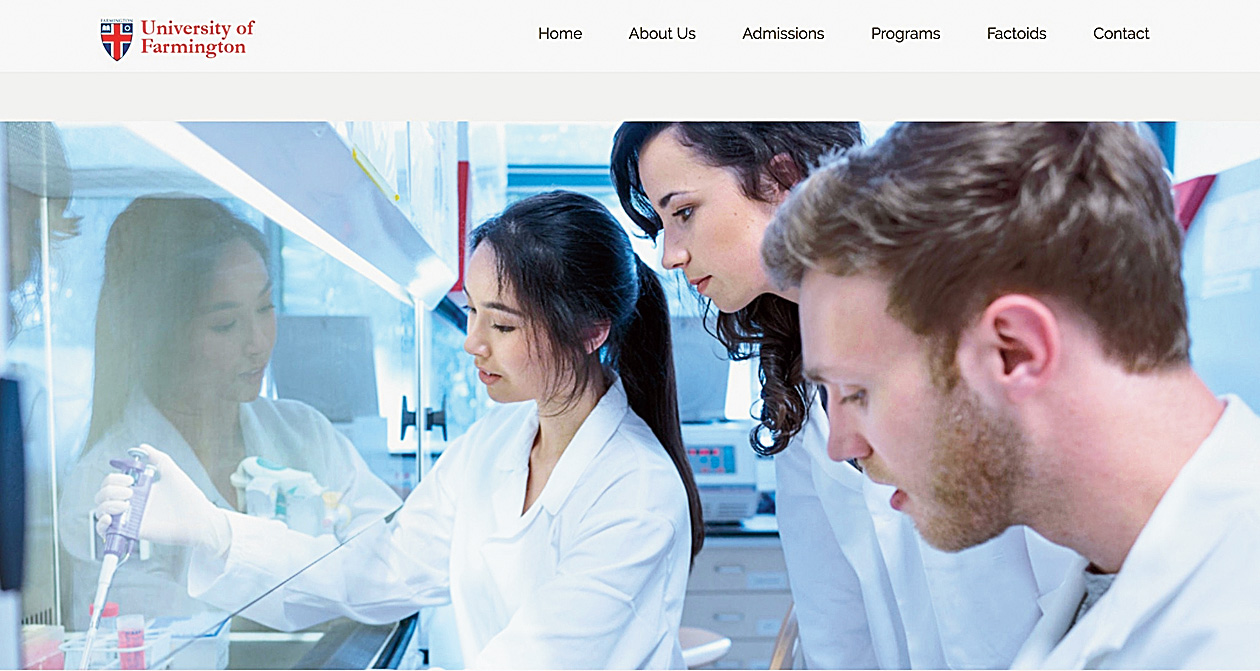Click the empty header area beside logo
The height and width of the screenshot is (671, 1260).
click(x=395, y=36)
